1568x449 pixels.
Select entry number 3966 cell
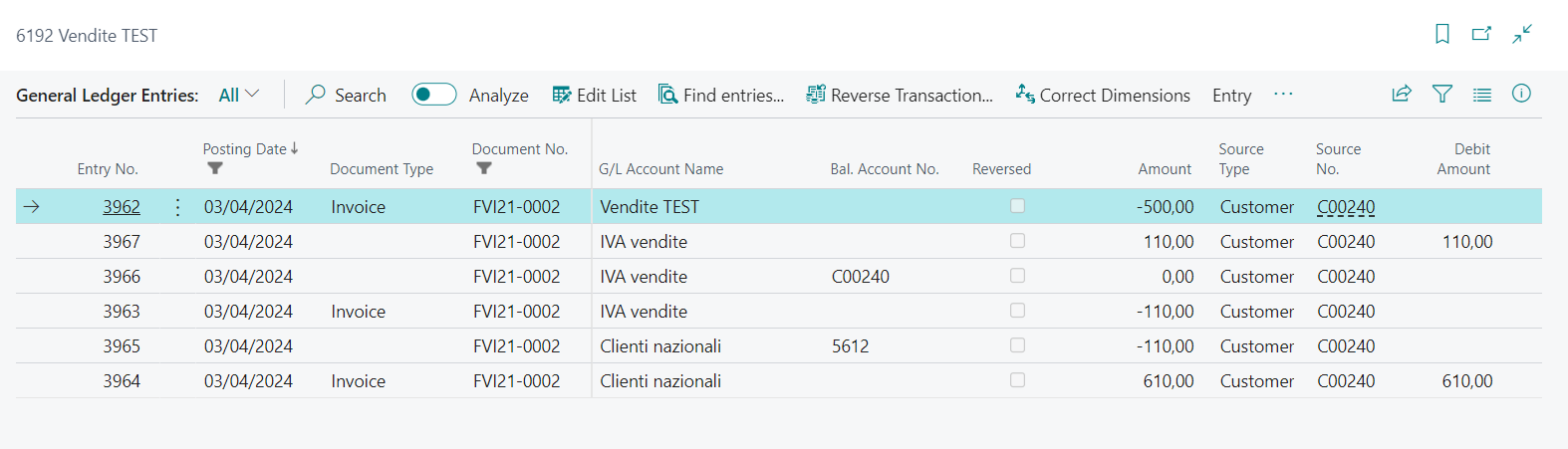pos(122,277)
